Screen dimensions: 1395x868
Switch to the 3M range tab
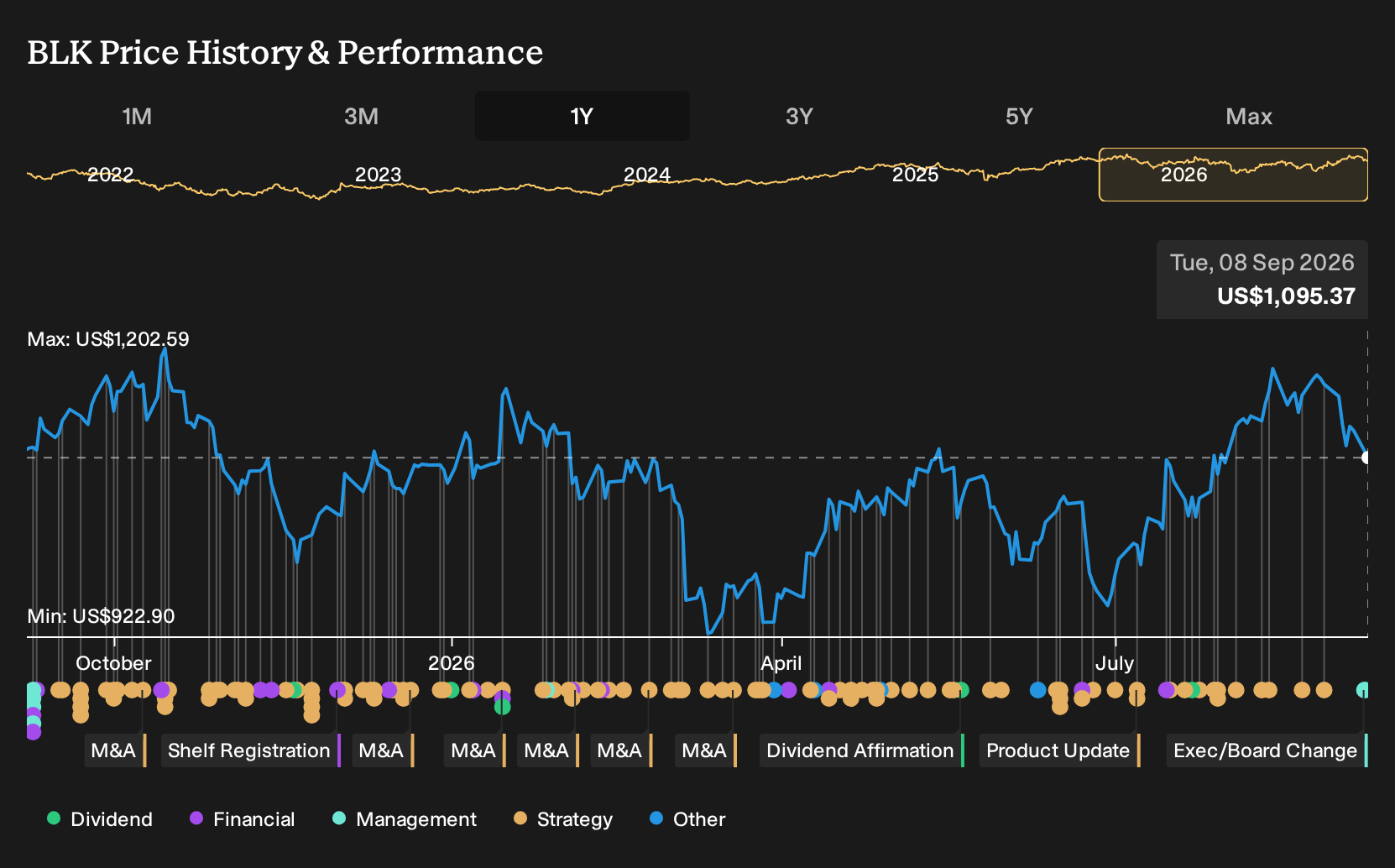pos(361,116)
